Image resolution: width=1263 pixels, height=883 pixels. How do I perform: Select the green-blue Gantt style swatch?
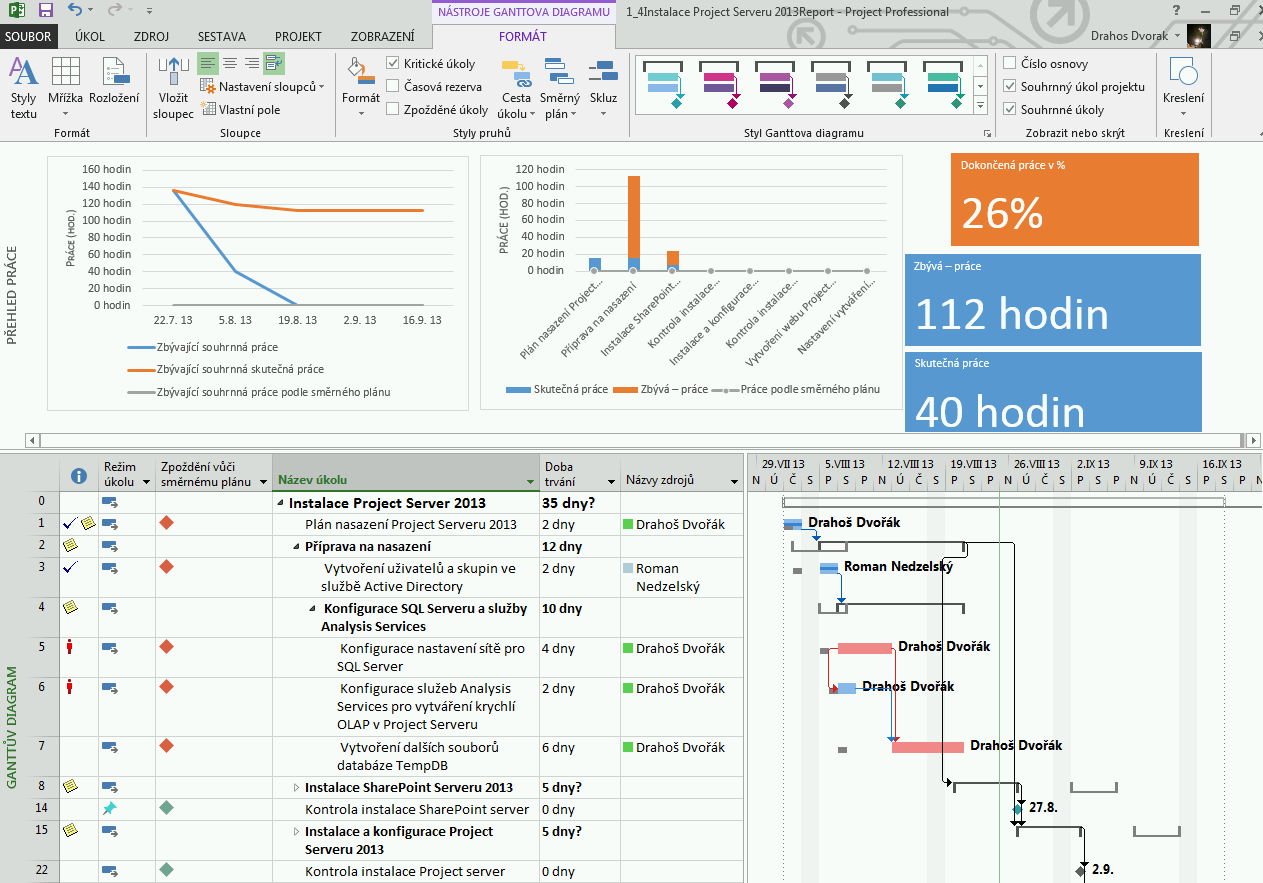tap(943, 84)
